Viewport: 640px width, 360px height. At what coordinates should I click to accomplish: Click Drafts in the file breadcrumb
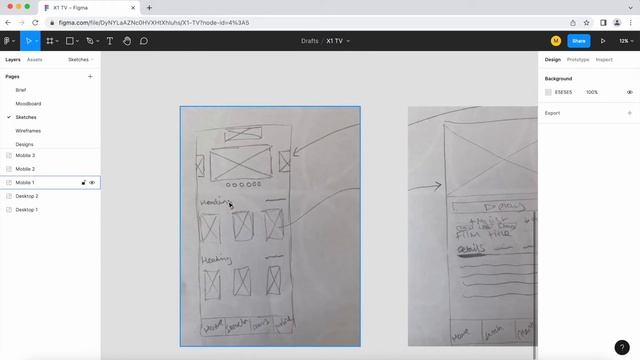coord(310,41)
